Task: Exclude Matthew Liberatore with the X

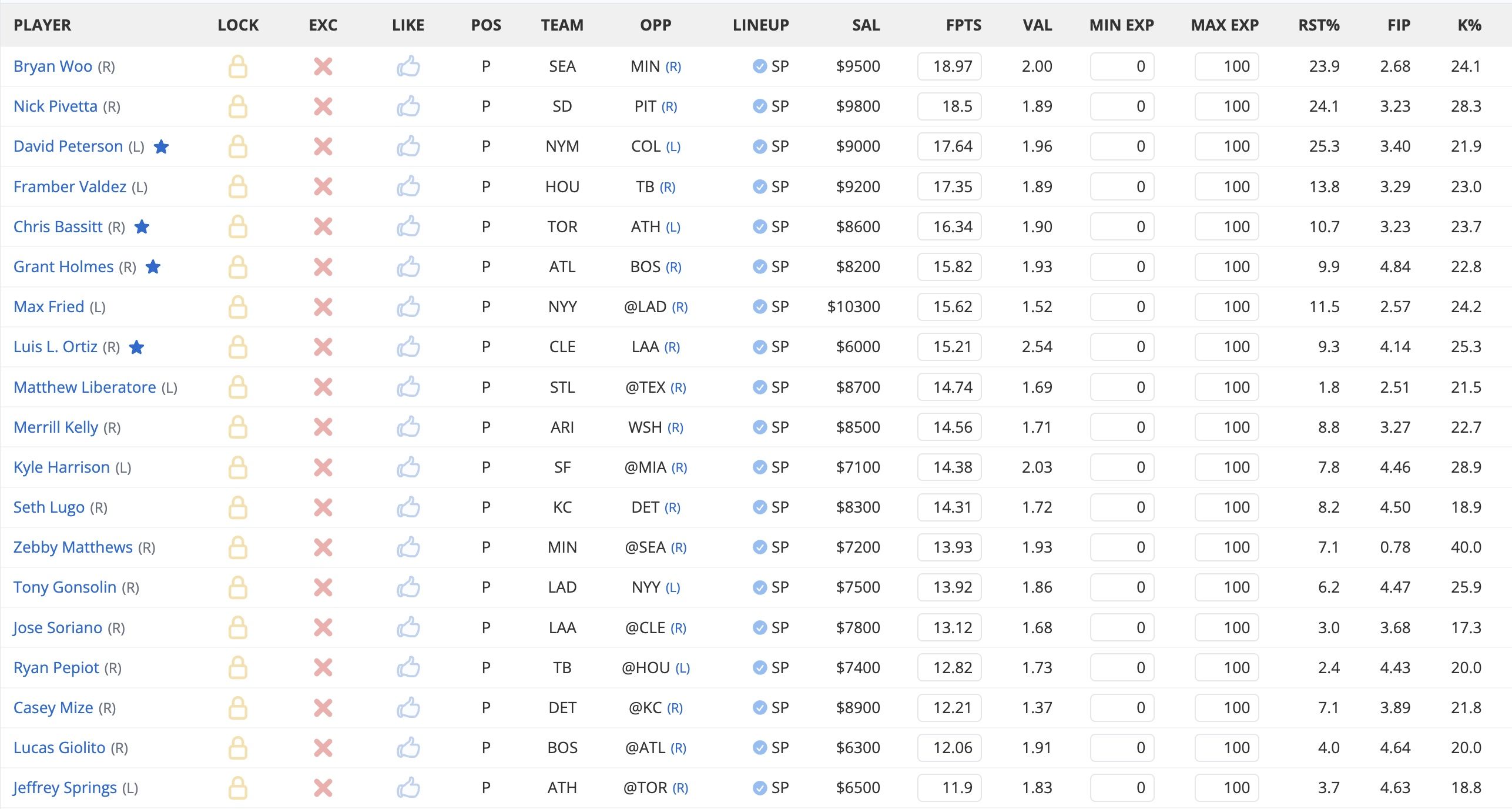Action: [x=323, y=387]
